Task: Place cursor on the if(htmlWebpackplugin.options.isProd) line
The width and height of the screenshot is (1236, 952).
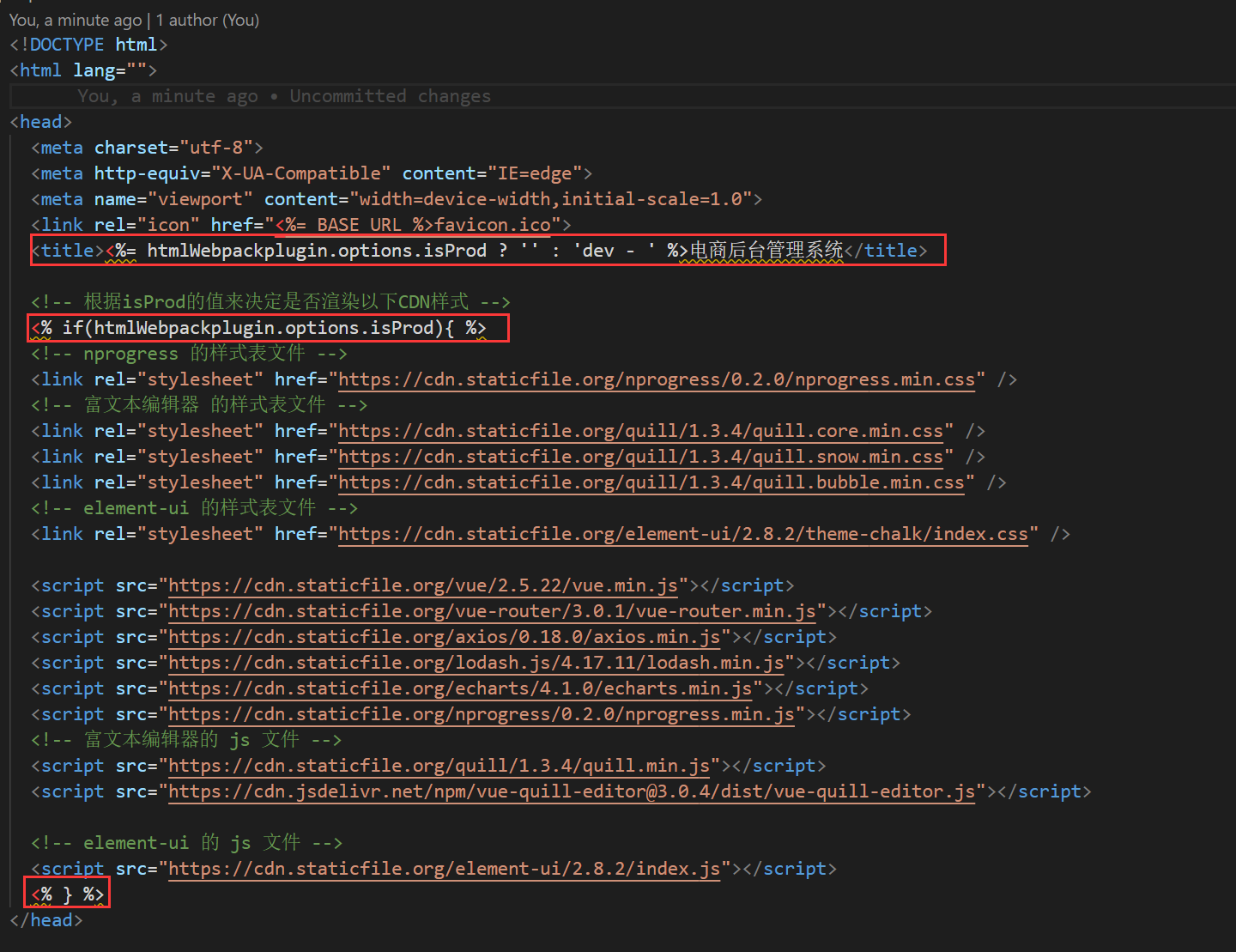Action: 257,328
